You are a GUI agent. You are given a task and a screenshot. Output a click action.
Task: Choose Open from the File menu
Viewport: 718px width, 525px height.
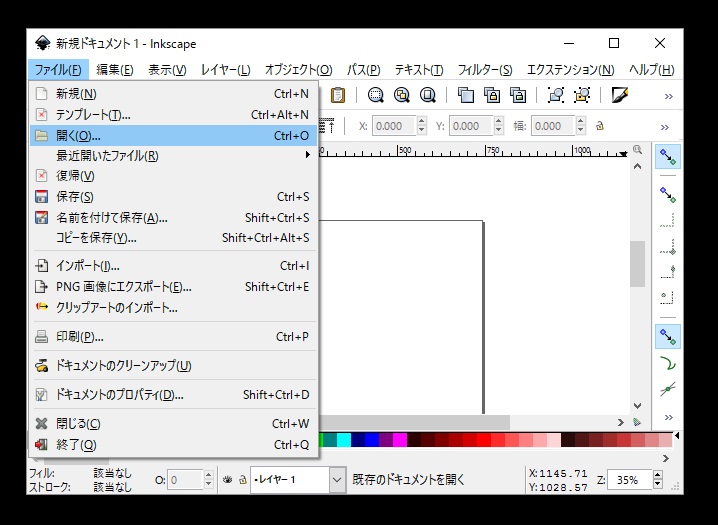point(174,135)
